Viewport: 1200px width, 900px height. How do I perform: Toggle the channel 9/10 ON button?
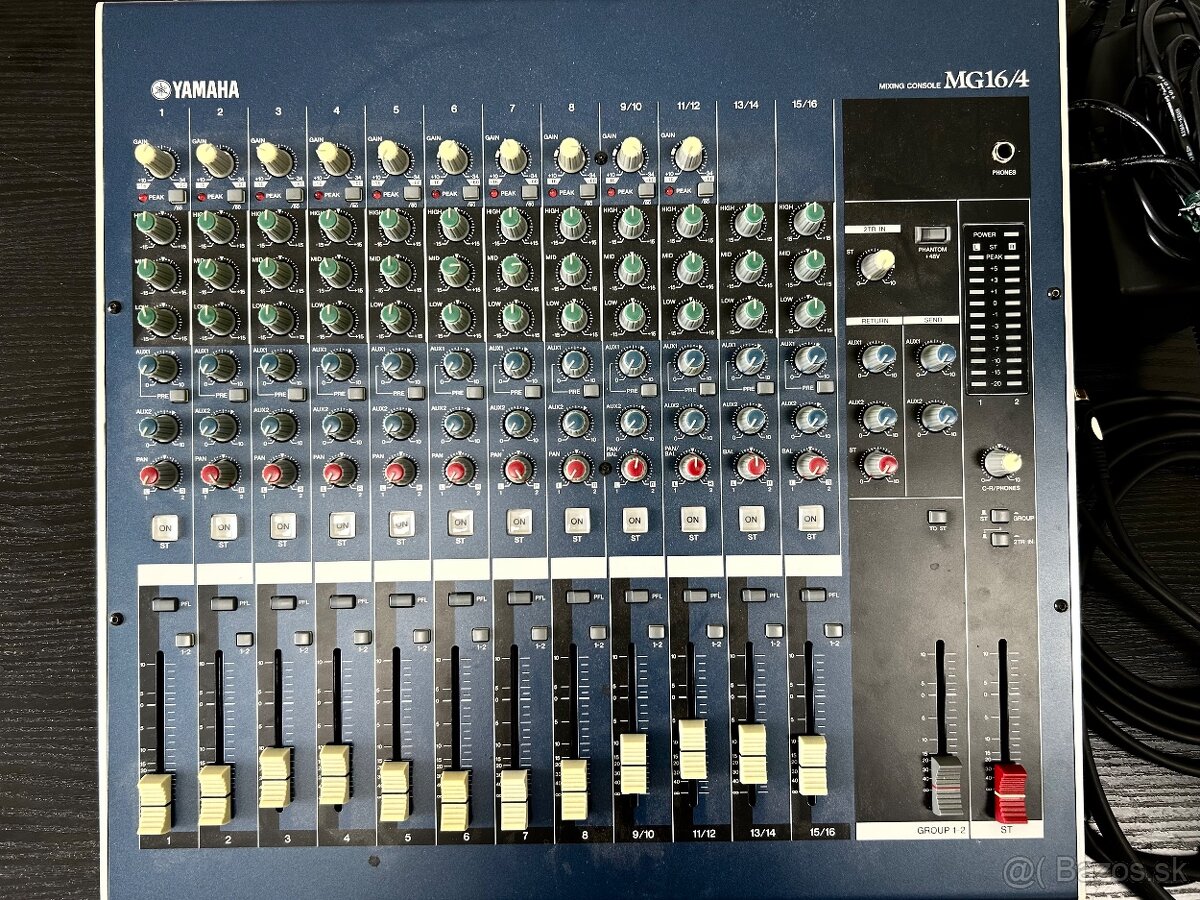(634, 520)
